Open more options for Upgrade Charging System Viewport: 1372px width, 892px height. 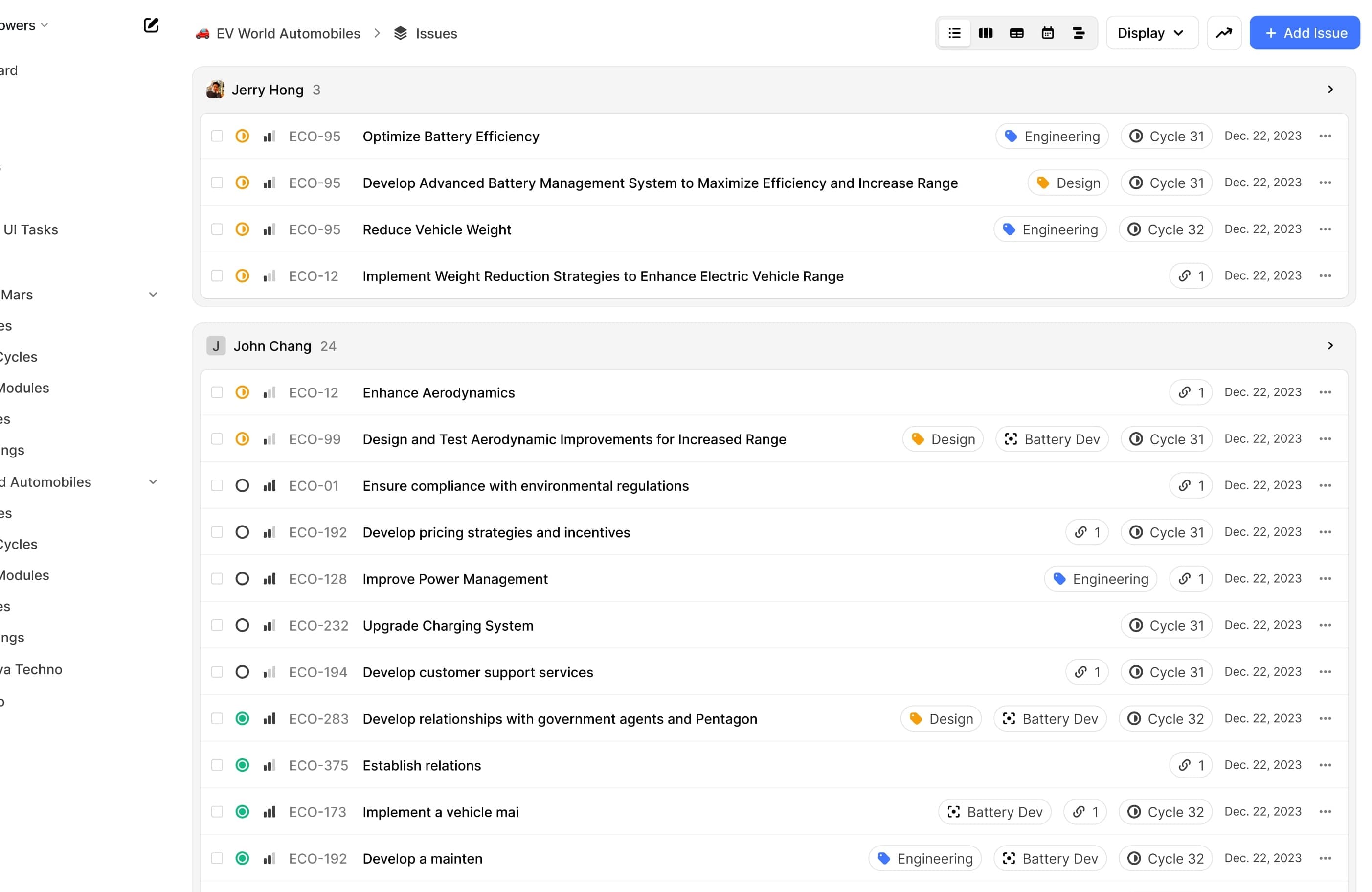point(1326,626)
